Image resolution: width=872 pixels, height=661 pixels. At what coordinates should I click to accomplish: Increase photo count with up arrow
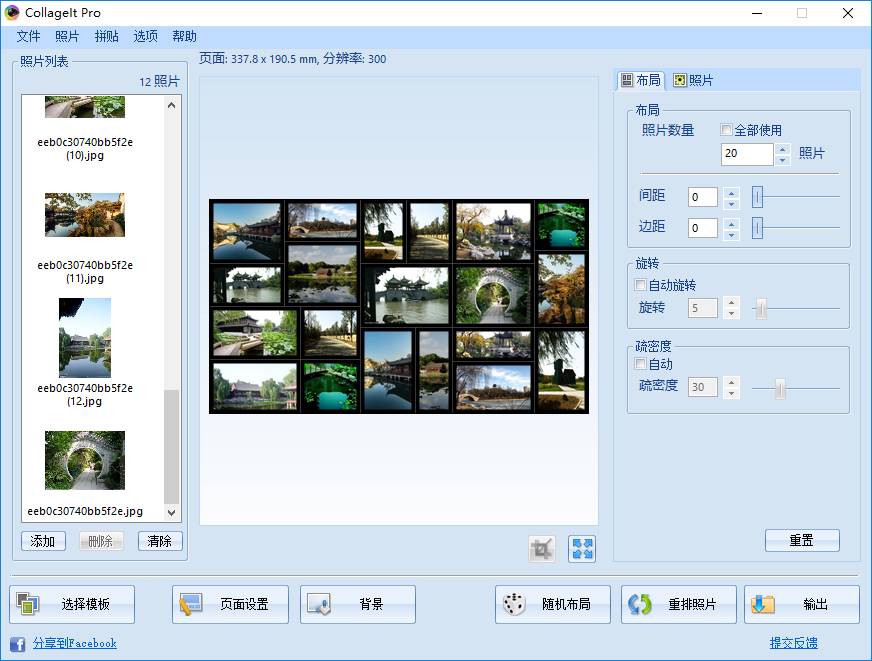click(782, 149)
